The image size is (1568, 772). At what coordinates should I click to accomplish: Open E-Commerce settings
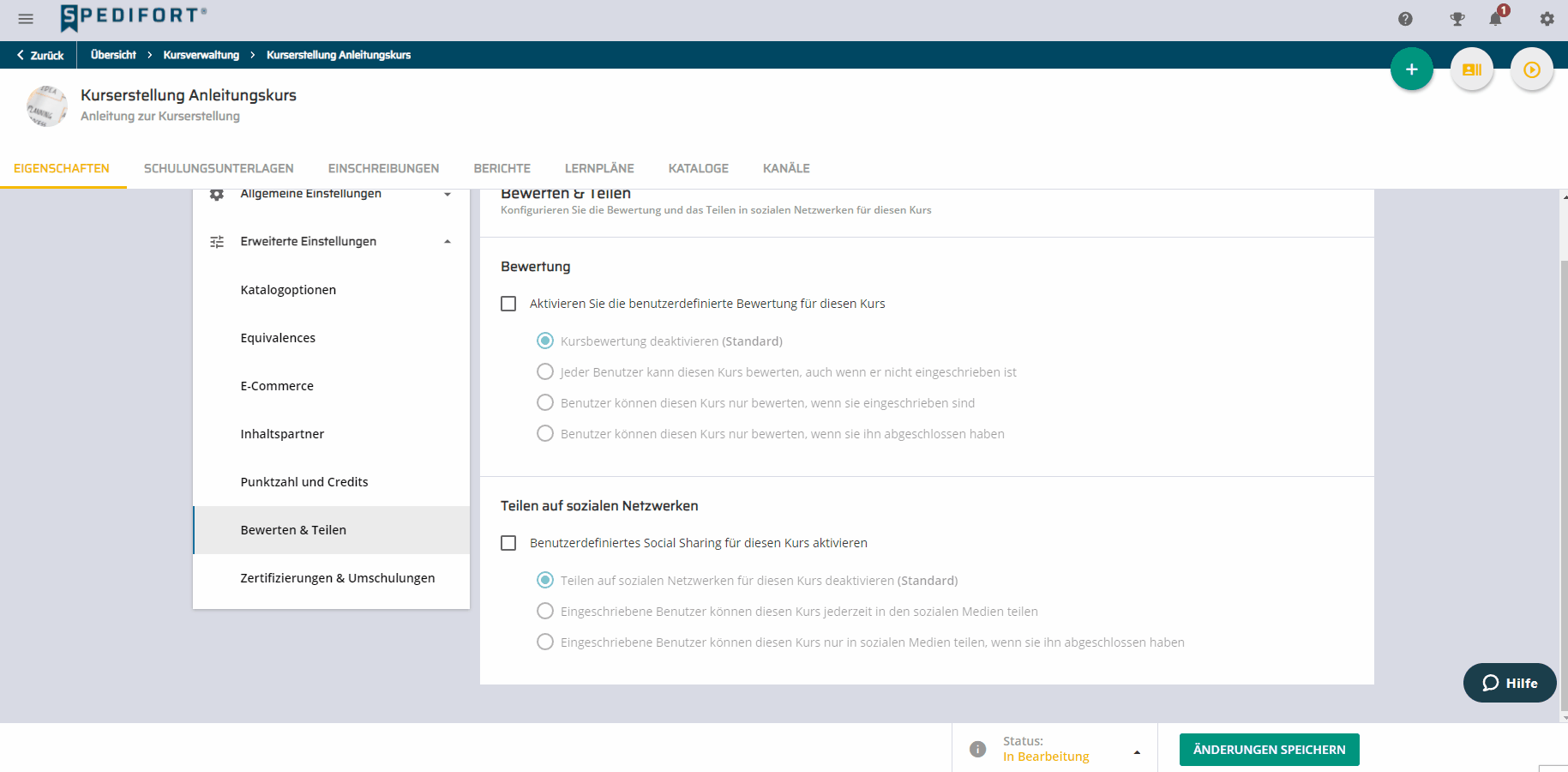[331, 386]
